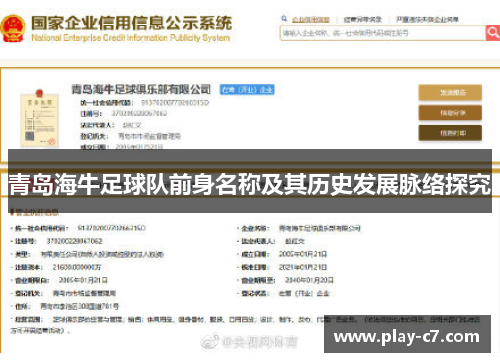Viewport: 500px width, 362px height.
Task: Click the red magnifier search button
Action: coord(493,33)
